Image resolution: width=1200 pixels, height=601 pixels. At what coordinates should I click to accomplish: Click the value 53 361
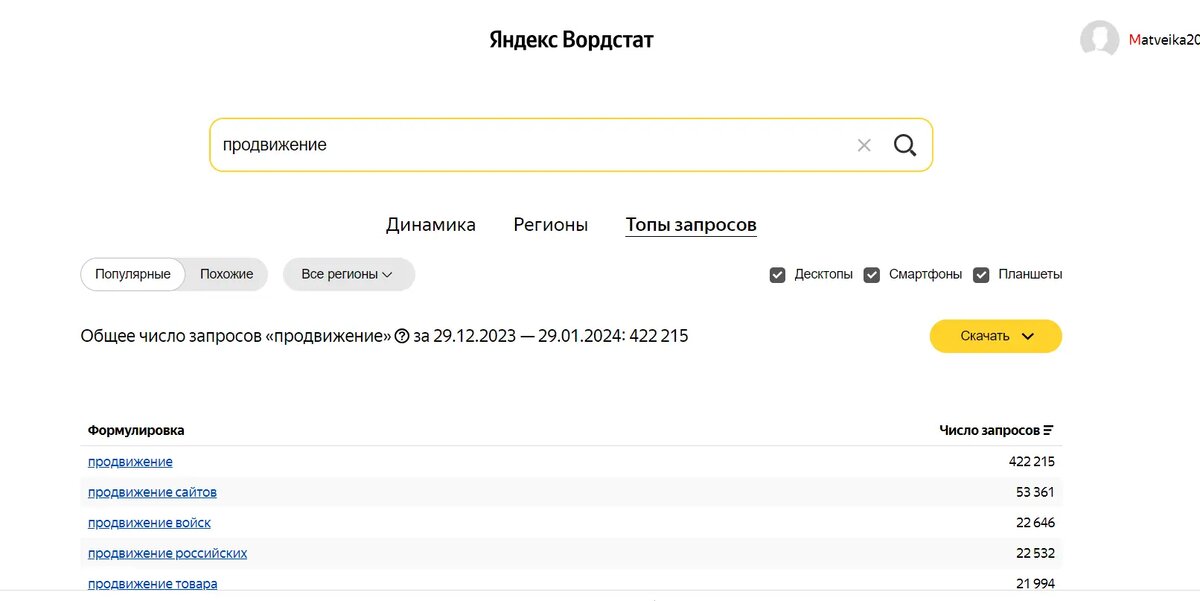click(1035, 492)
